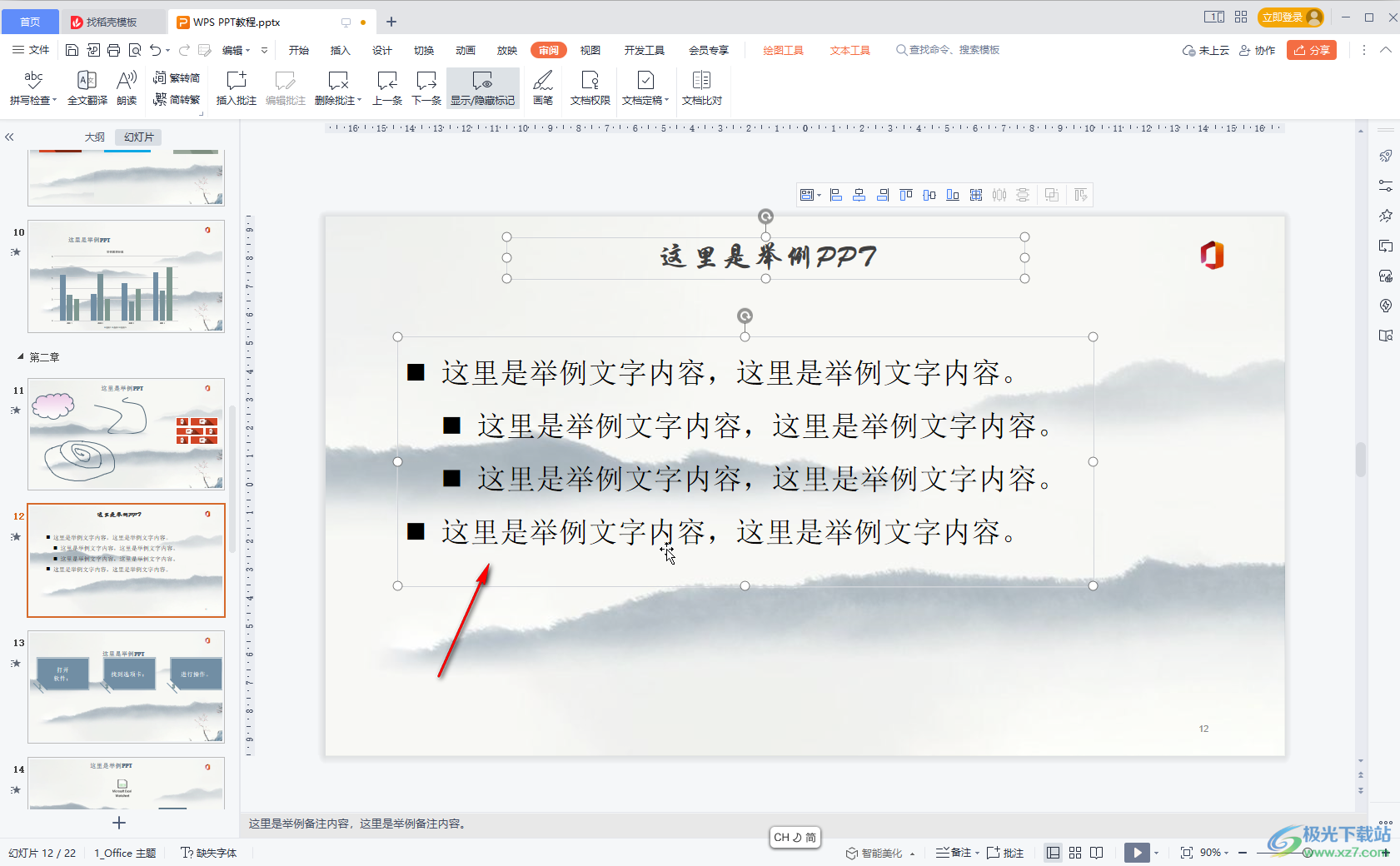Switch to the 大纲 outline tab
This screenshot has height=866, width=1400.
[94, 137]
